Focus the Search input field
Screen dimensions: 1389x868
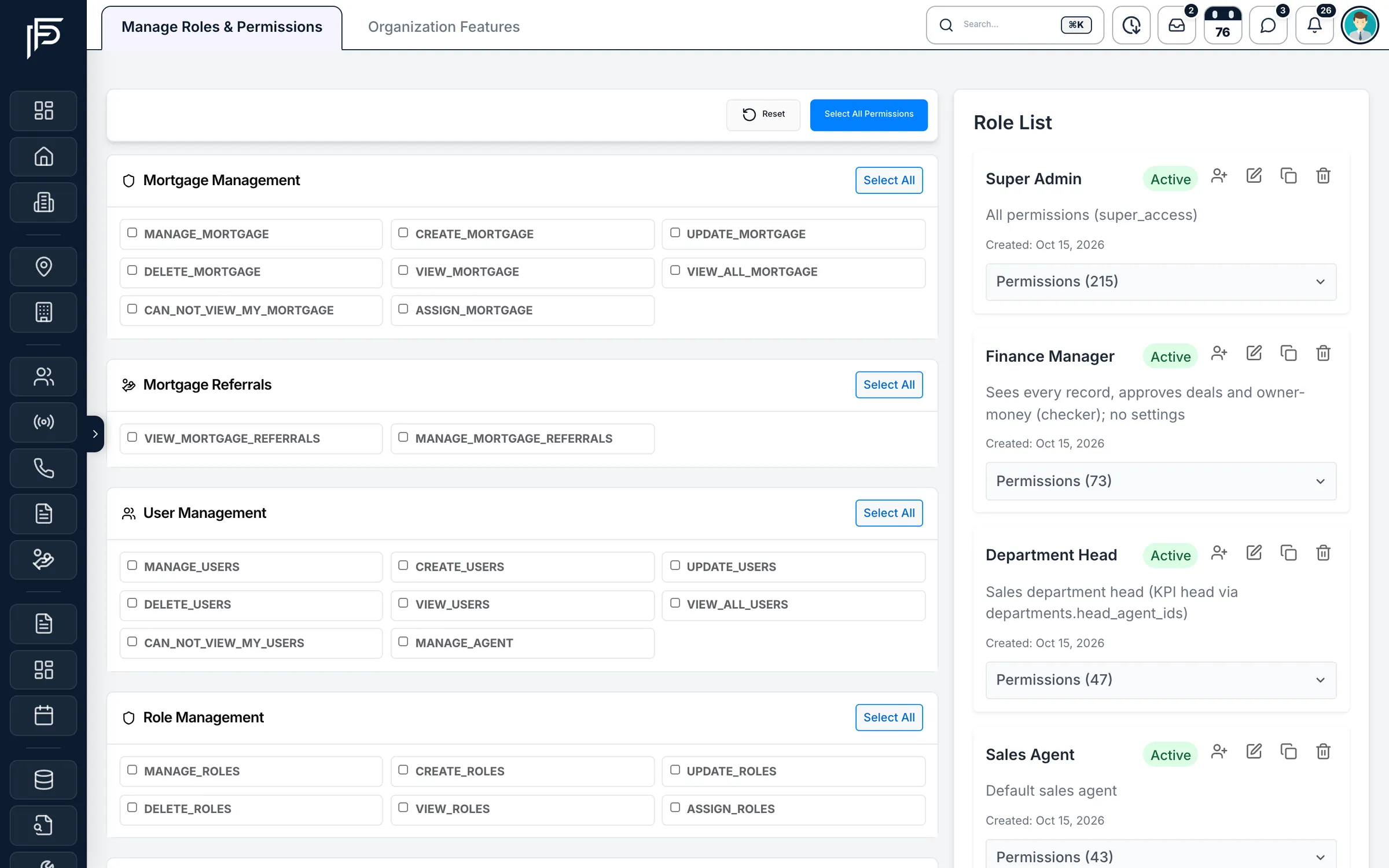(x=1015, y=25)
